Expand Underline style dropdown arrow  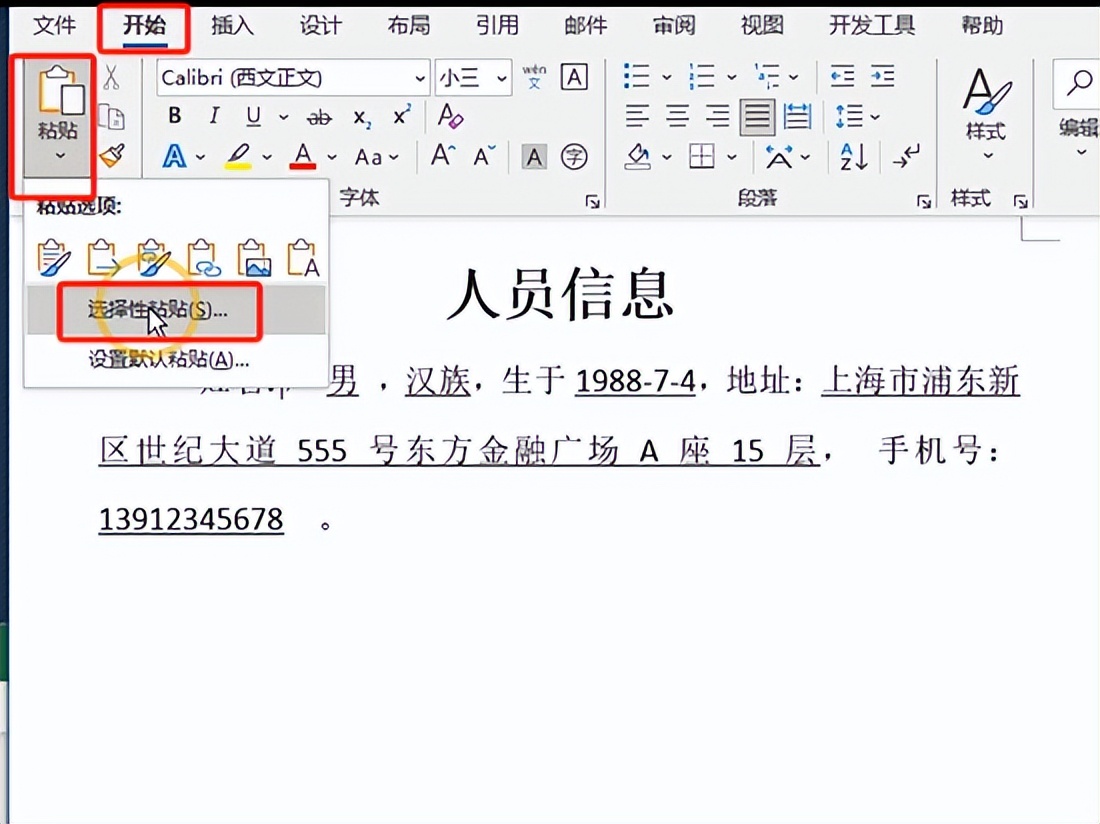click(x=283, y=118)
